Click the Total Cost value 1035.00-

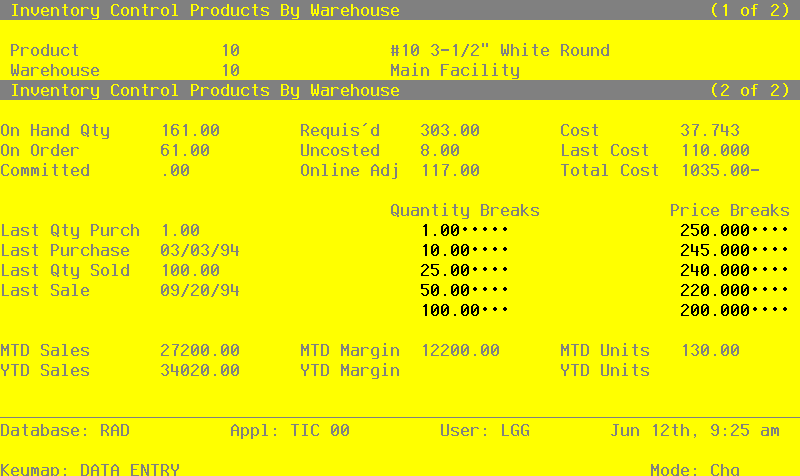(x=720, y=170)
